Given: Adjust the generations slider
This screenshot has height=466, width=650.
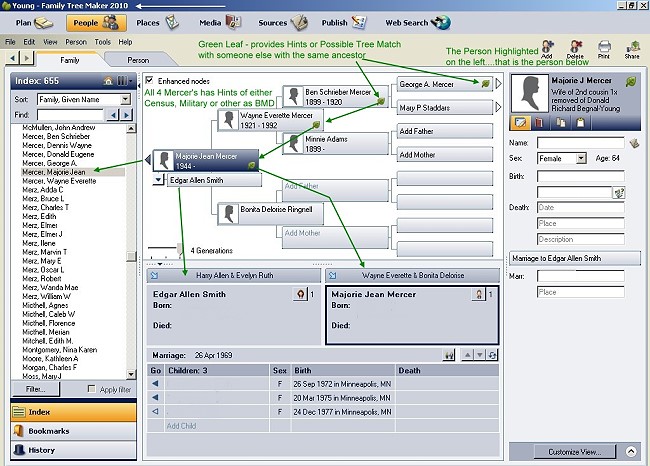Looking at the screenshot, I should click(x=179, y=248).
